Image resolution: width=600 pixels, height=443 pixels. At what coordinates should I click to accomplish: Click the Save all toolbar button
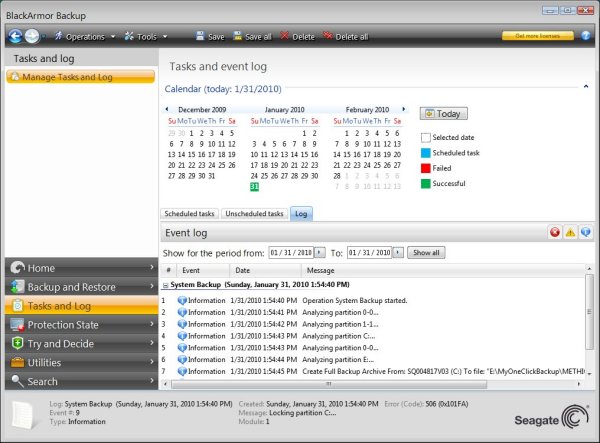click(x=253, y=37)
